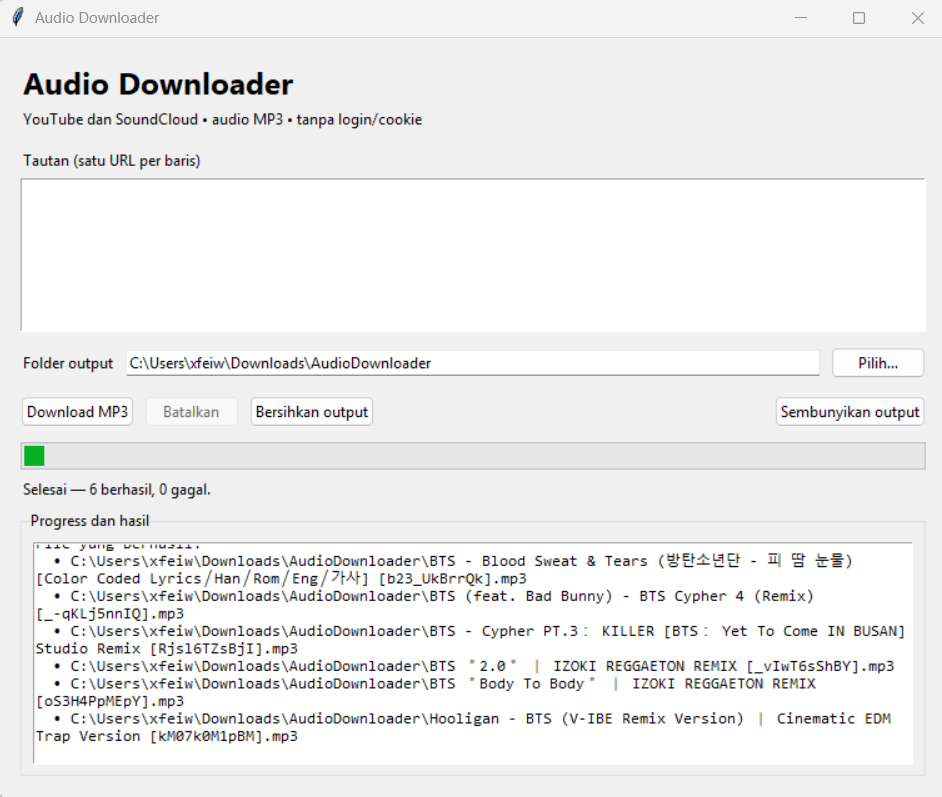Click the feather app icon in title bar
The width and height of the screenshot is (942, 797).
tap(18, 17)
